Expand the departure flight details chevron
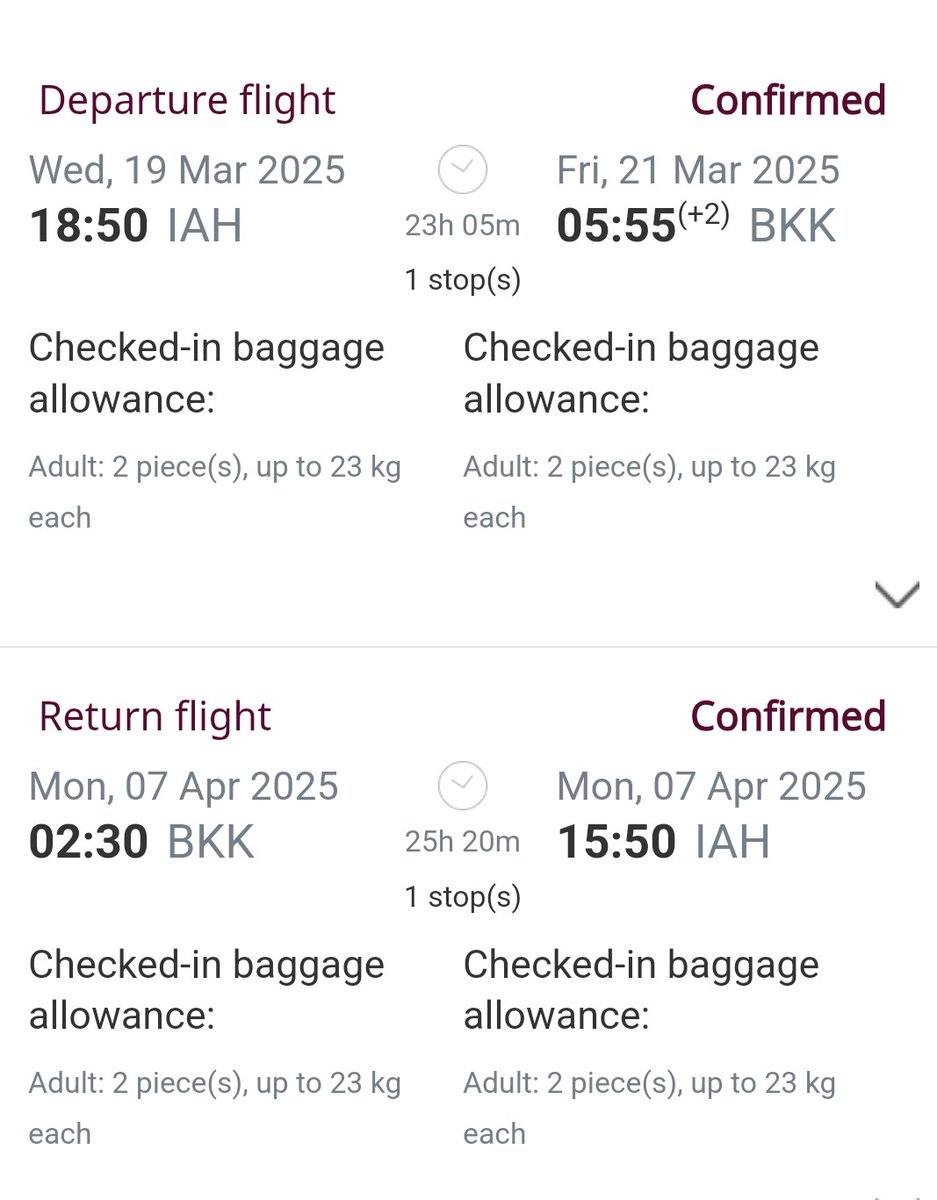Screen dimensions: 937x1200 (x=897, y=596)
